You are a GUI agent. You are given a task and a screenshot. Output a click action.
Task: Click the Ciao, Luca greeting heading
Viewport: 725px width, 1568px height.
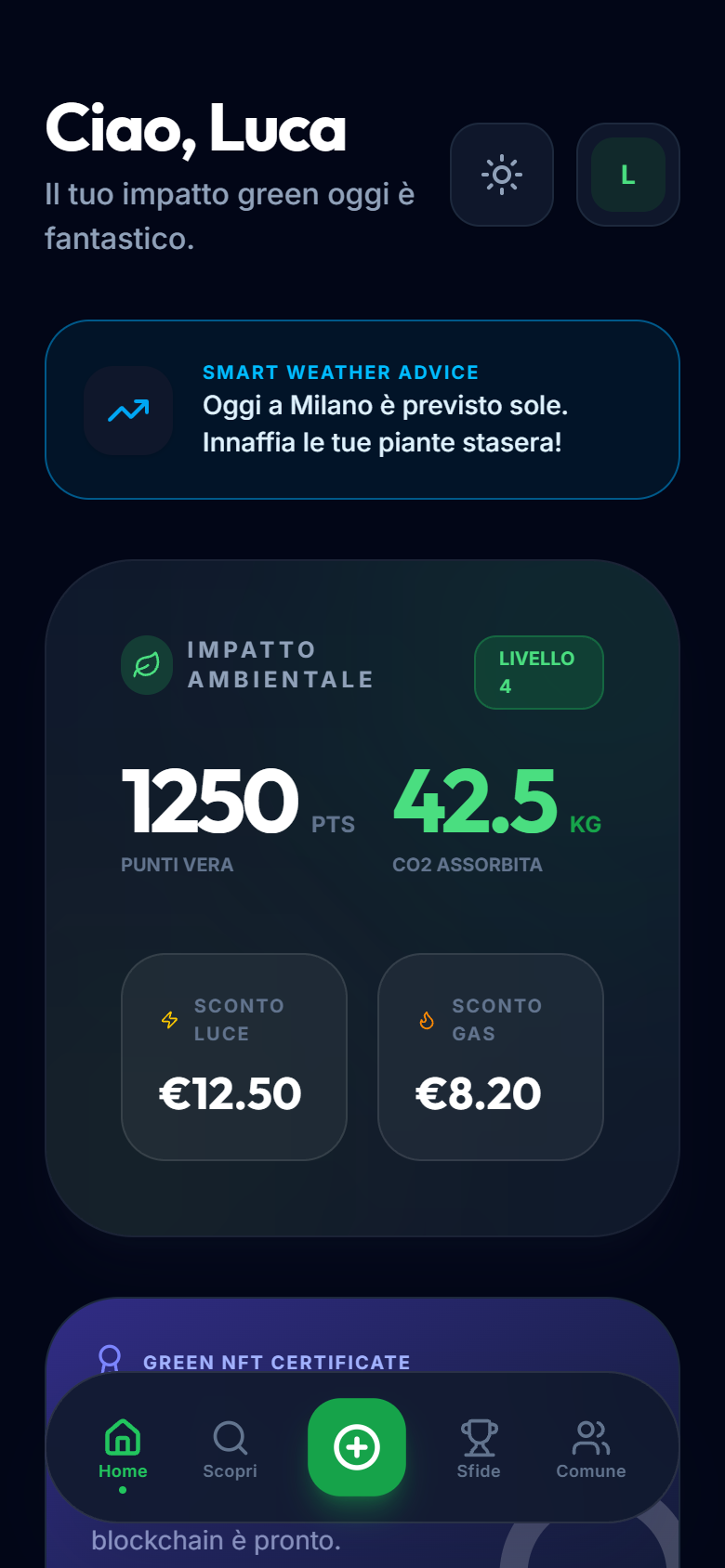(196, 128)
